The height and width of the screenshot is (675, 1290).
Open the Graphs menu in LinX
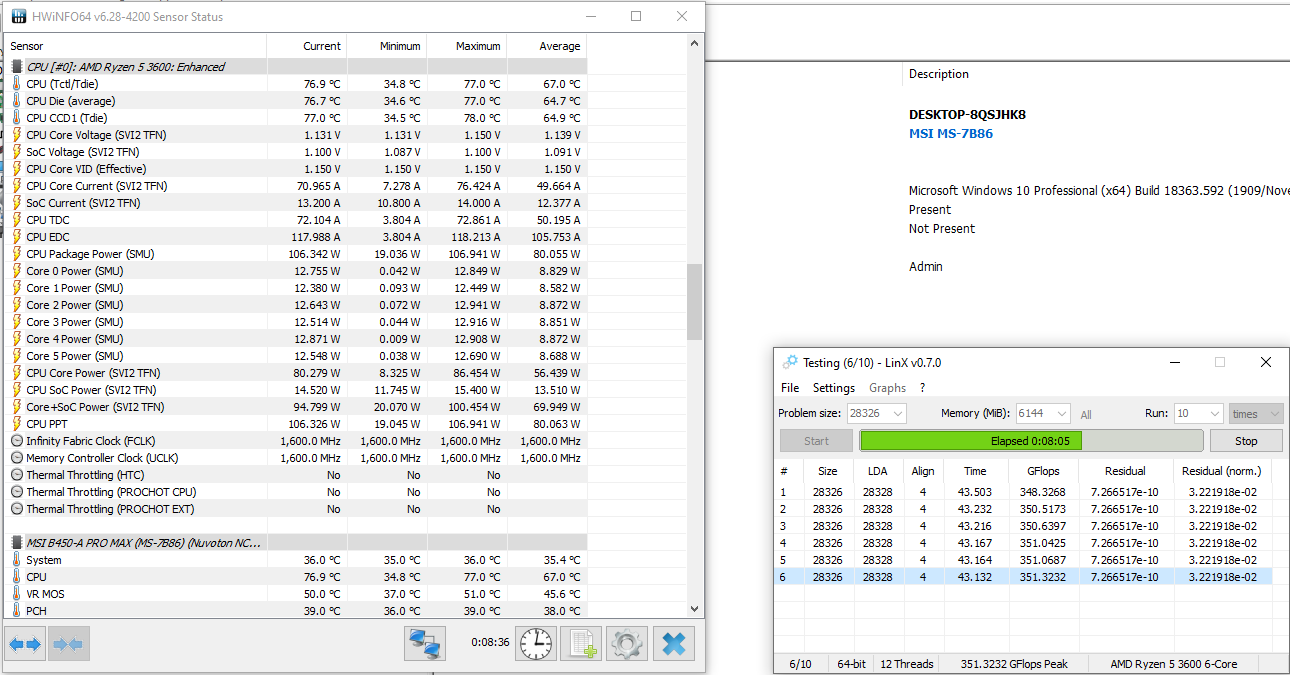(x=887, y=388)
